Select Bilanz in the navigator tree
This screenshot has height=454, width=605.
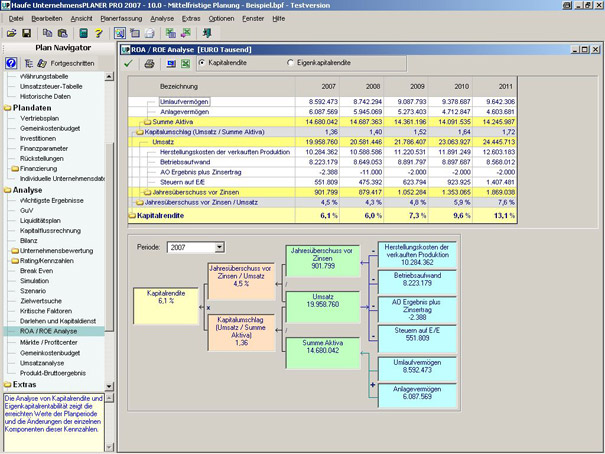coord(29,241)
